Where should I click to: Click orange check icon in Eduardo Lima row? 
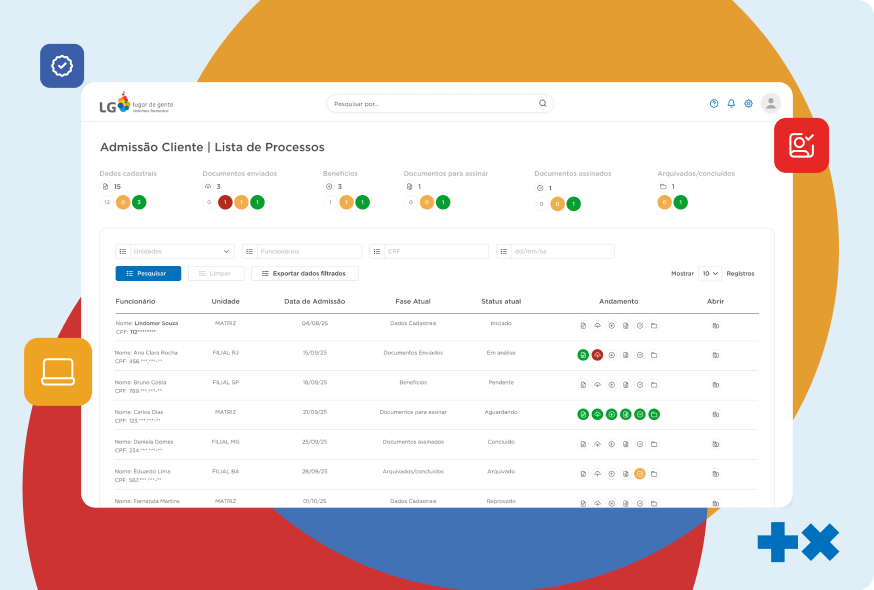[x=639, y=474]
